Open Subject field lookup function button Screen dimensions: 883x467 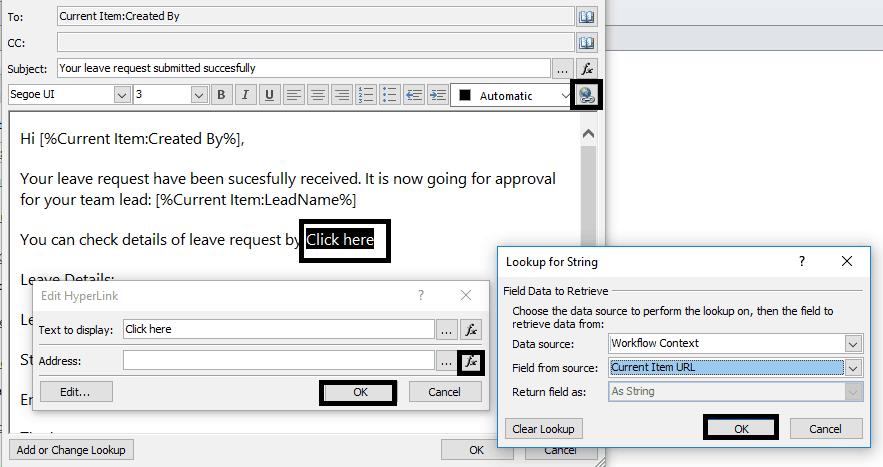coord(586,69)
